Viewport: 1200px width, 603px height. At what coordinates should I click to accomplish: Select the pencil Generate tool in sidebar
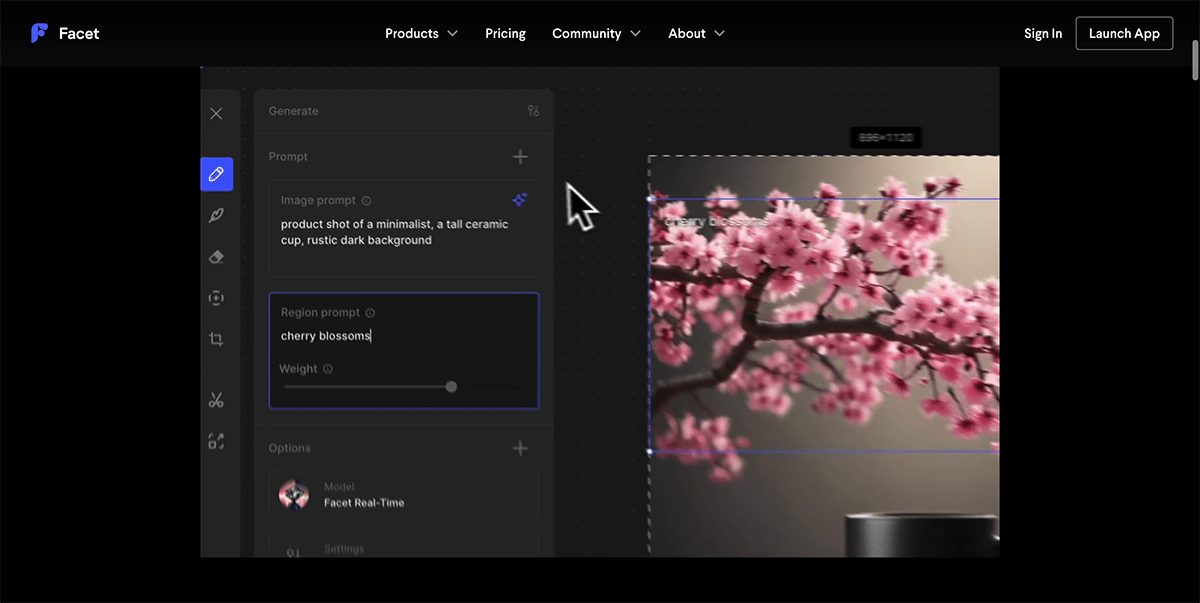[x=216, y=174]
